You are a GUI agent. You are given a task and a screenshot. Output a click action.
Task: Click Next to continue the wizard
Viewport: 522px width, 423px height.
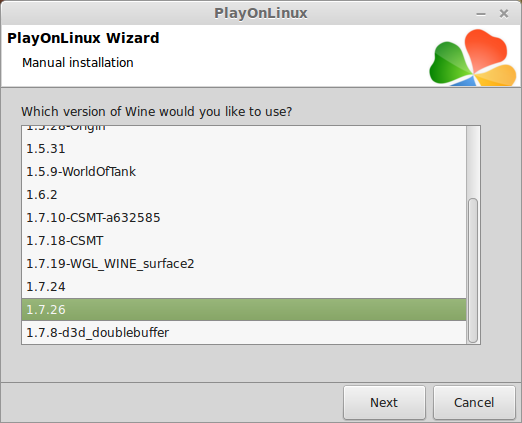pos(384,402)
